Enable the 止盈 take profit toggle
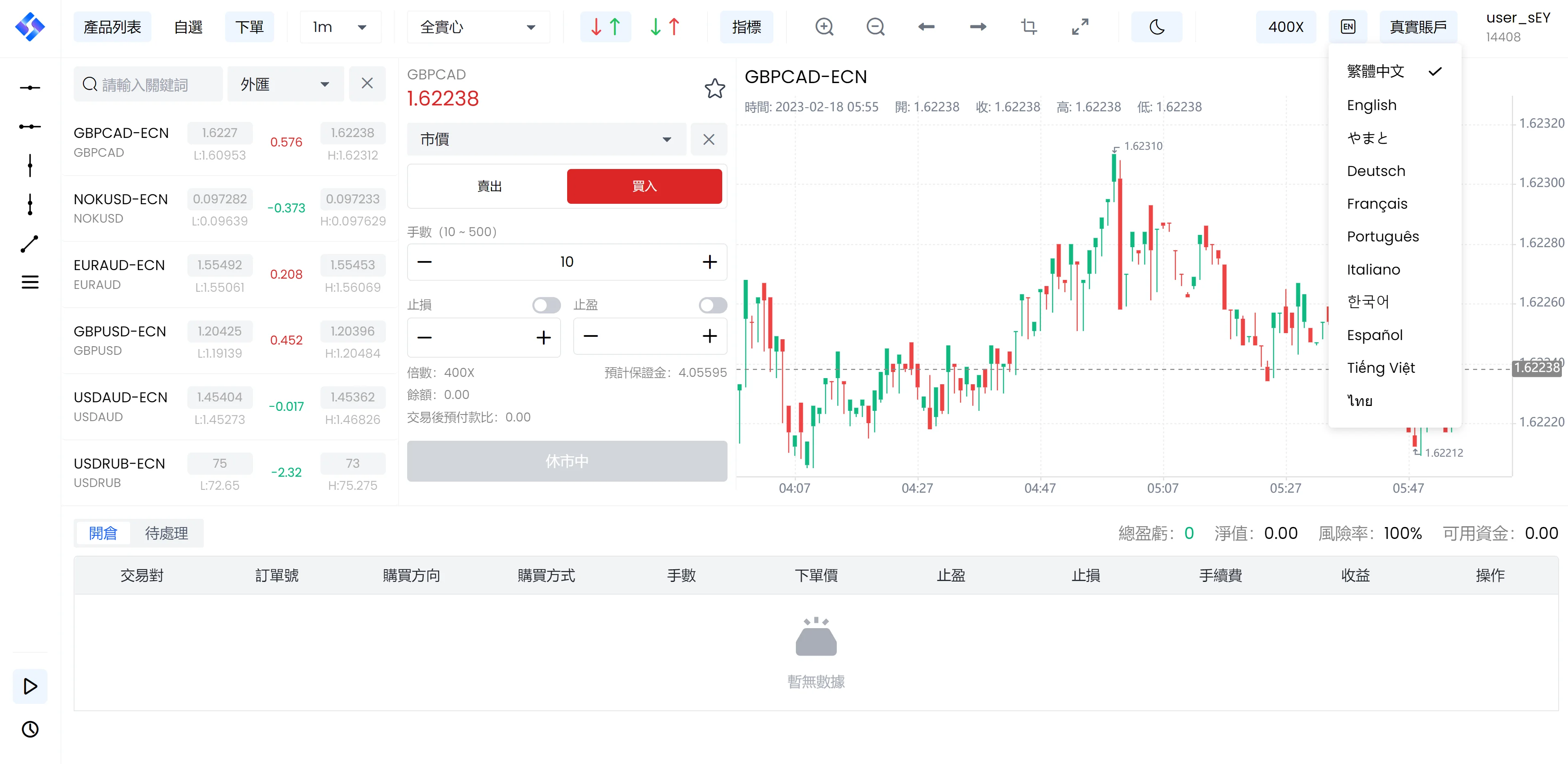 713,305
